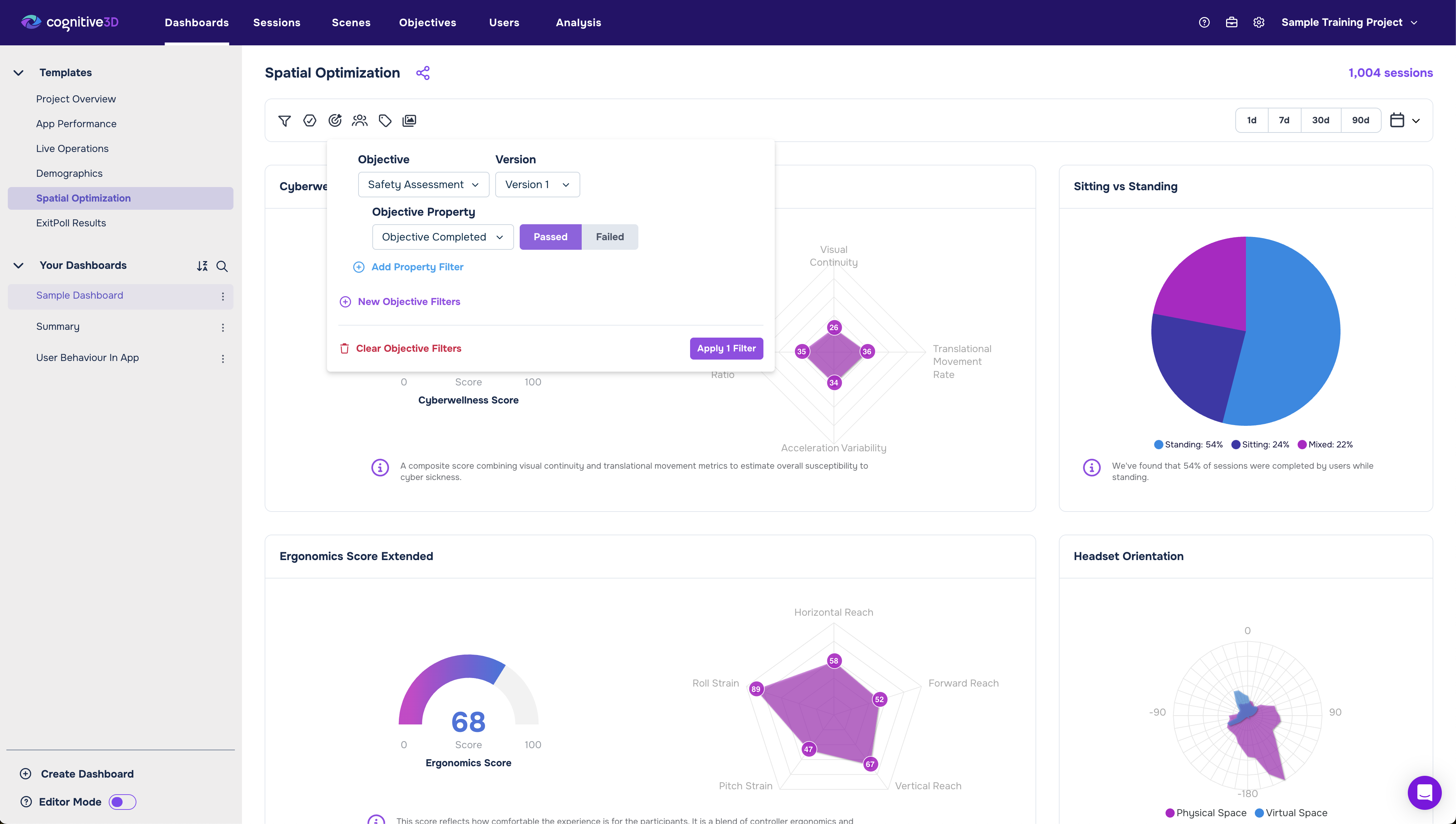The height and width of the screenshot is (824, 1456).
Task: Open the Safety Assessment objective dropdown
Action: (x=423, y=185)
